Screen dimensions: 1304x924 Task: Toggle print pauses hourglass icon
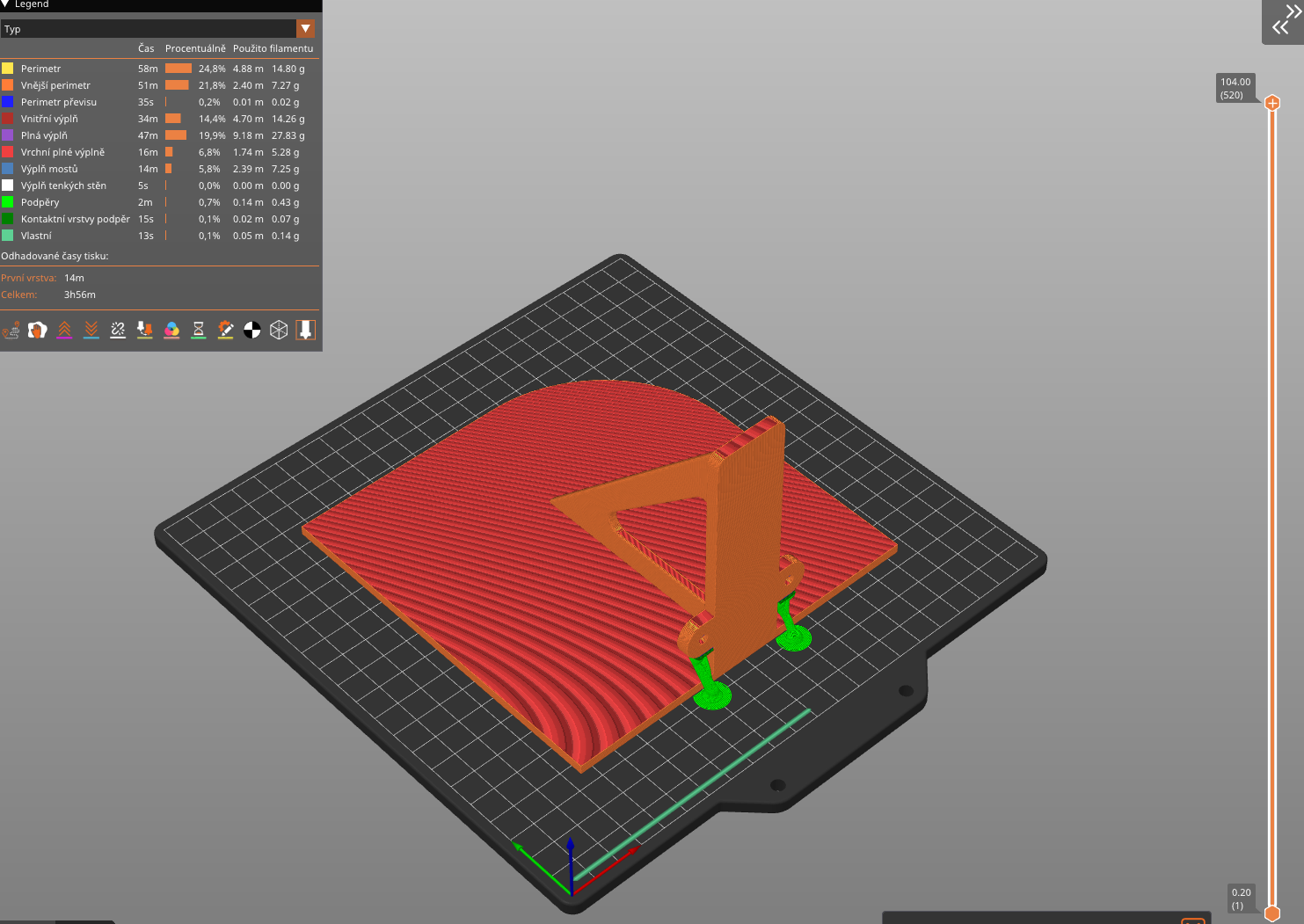coord(199,330)
